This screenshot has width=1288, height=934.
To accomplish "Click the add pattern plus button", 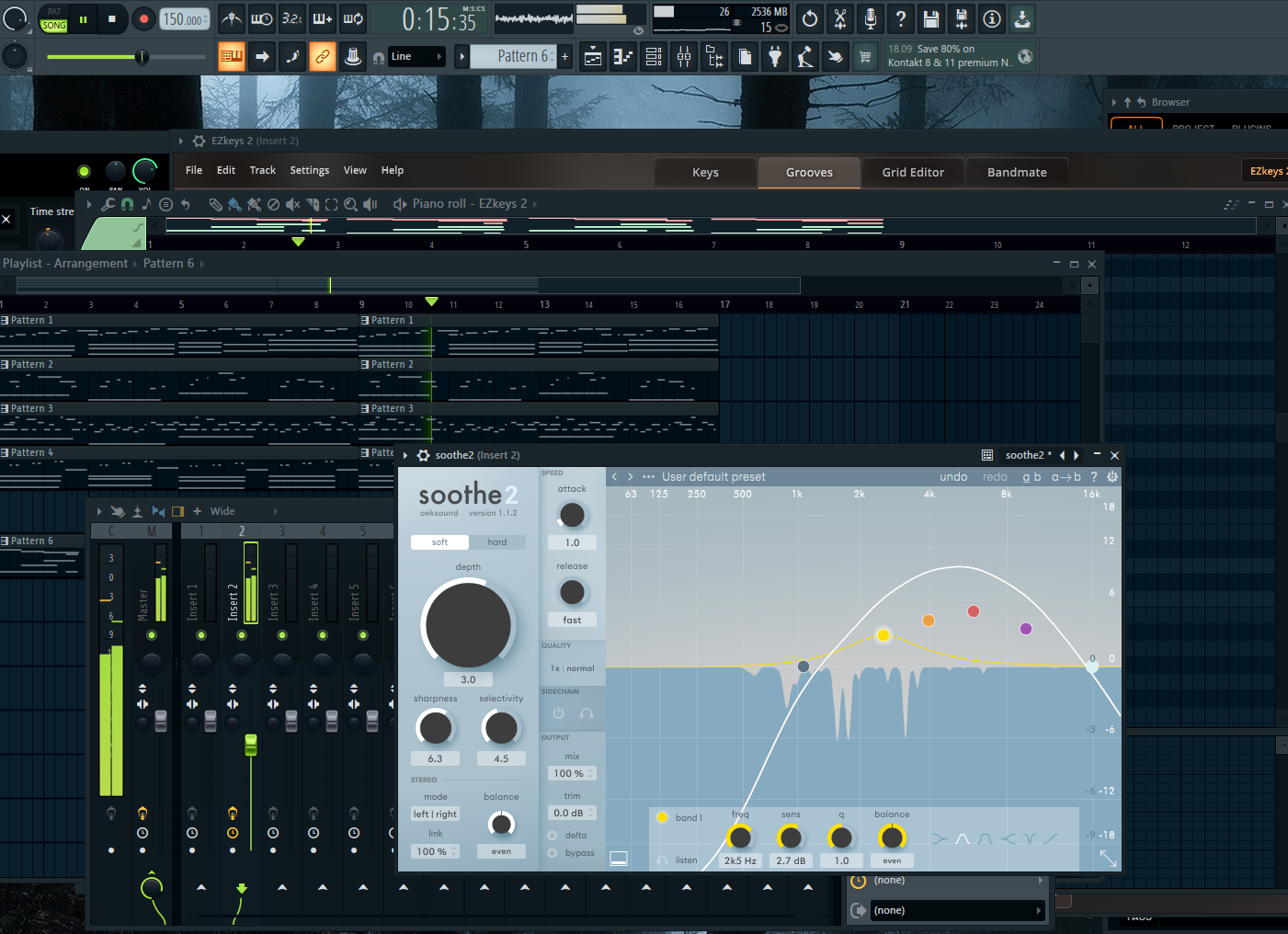I will pos(564,57).
